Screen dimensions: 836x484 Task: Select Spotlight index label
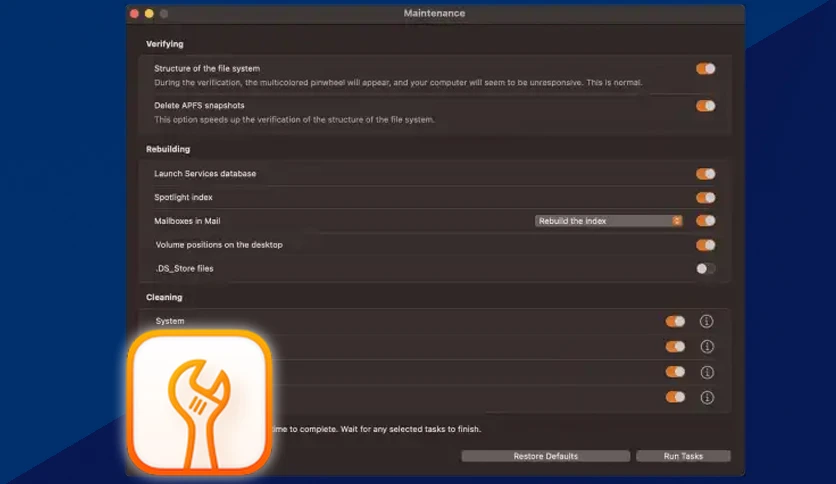pos(183,197)
